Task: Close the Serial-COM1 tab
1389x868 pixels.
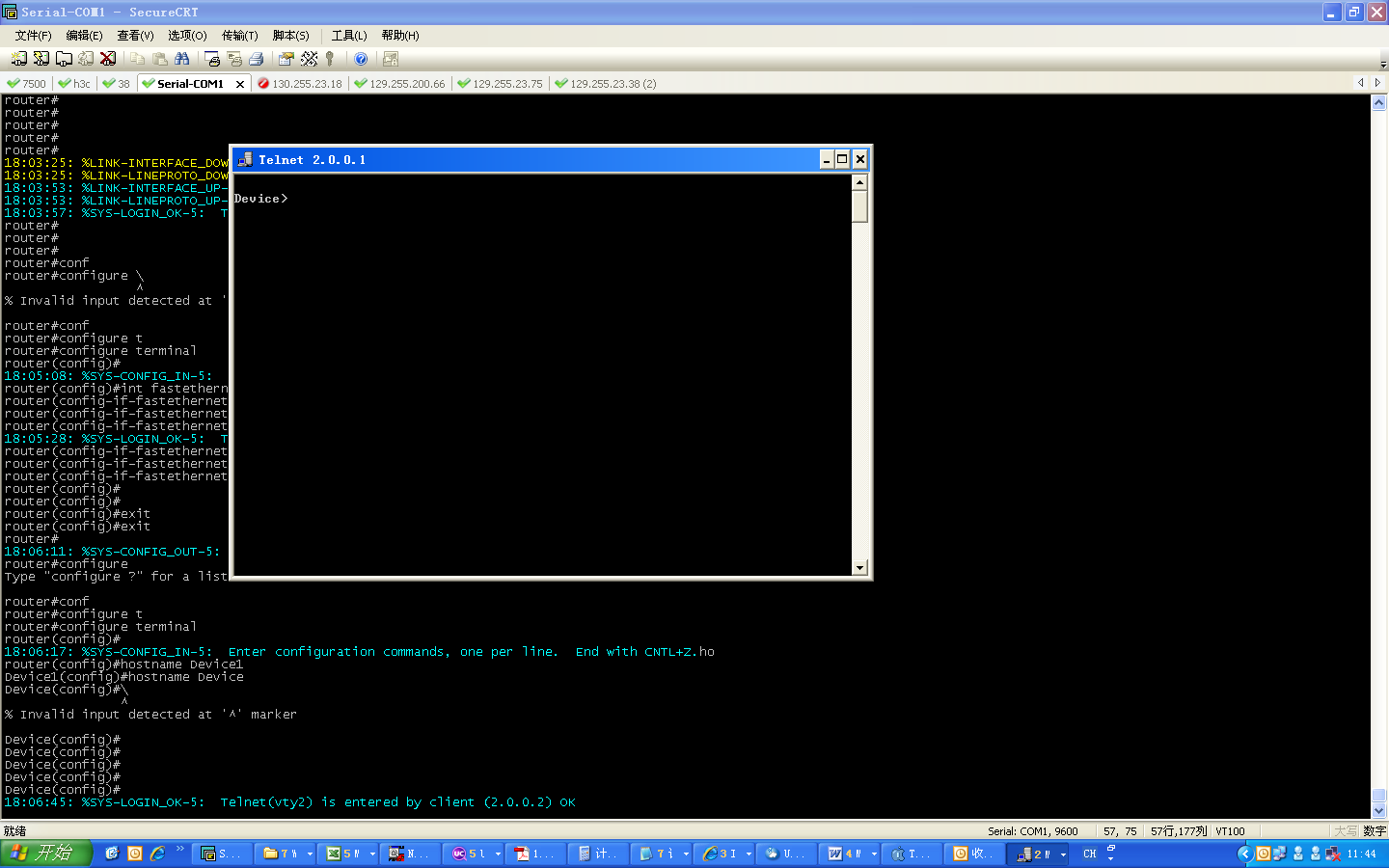Action: pos(240,84)
